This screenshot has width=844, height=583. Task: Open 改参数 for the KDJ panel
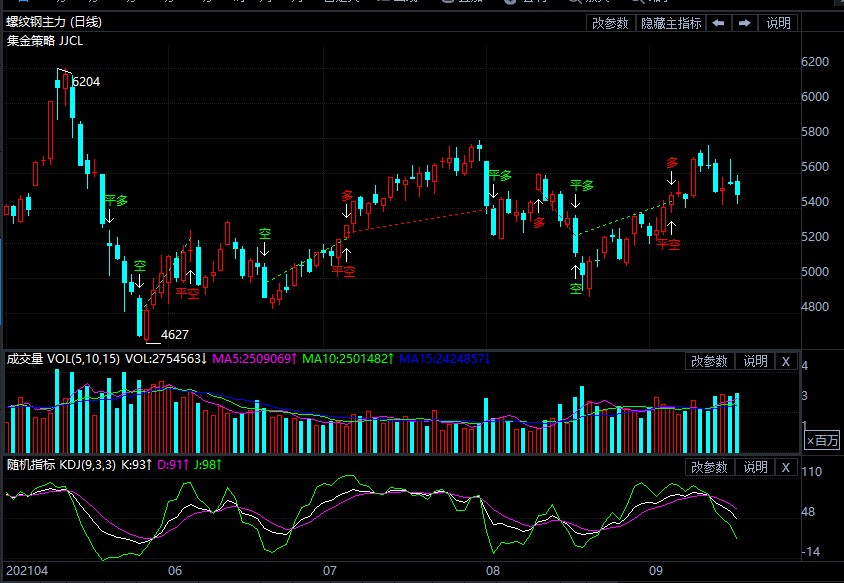coord(710,467)
